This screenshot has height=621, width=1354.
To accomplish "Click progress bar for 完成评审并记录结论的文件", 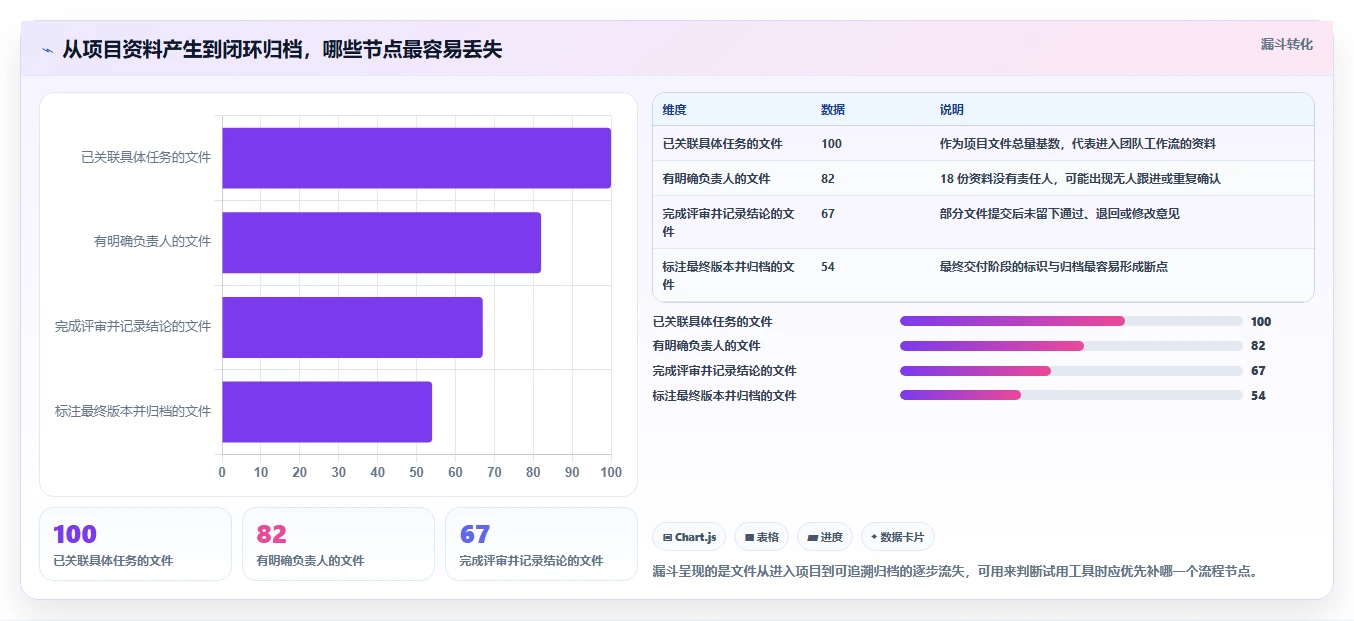I will 1071,371.
